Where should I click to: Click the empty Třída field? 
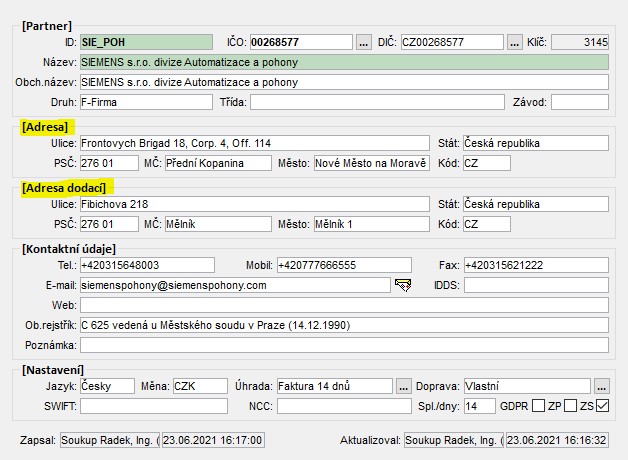pyautogui.click(x=377, y=102)
